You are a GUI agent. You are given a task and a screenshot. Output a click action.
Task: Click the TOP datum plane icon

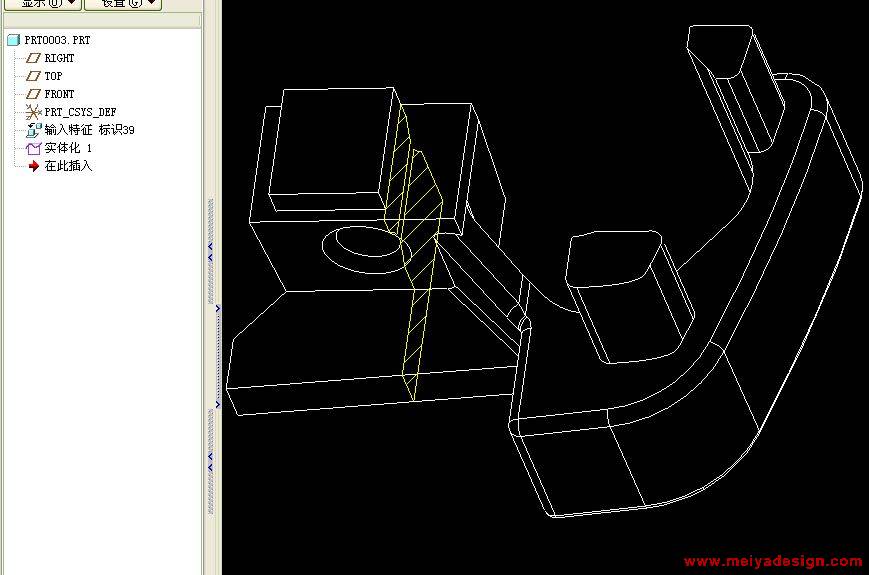click(34, 76)
